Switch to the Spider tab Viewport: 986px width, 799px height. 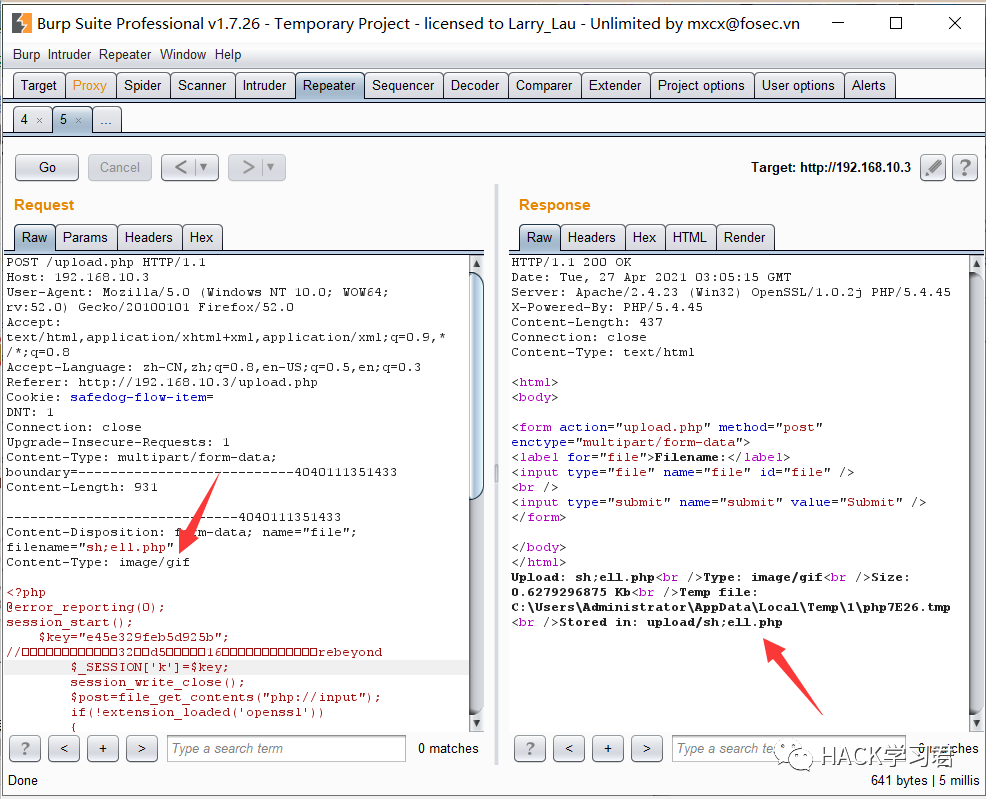(143, 85)
